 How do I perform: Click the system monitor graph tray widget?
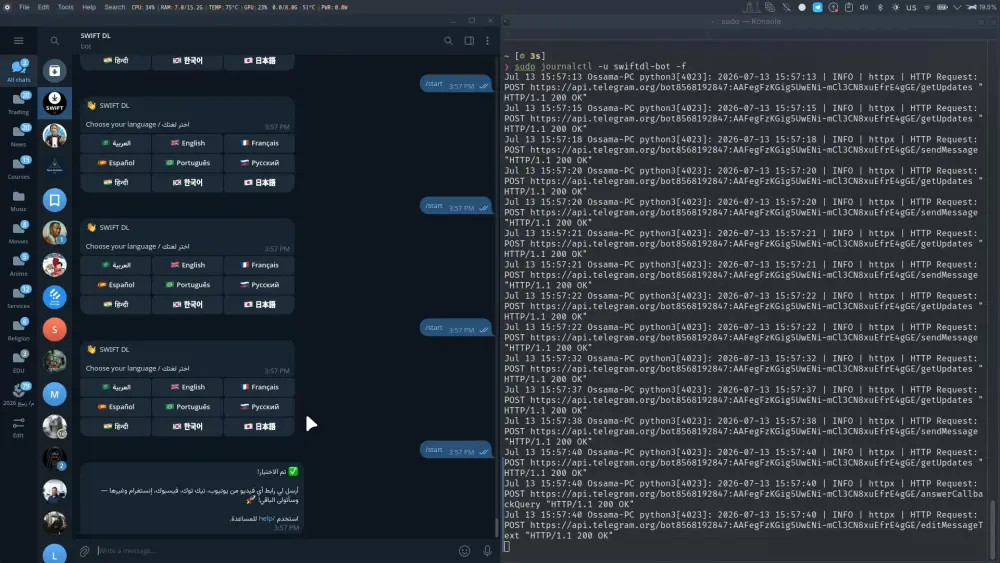(751, 7)
